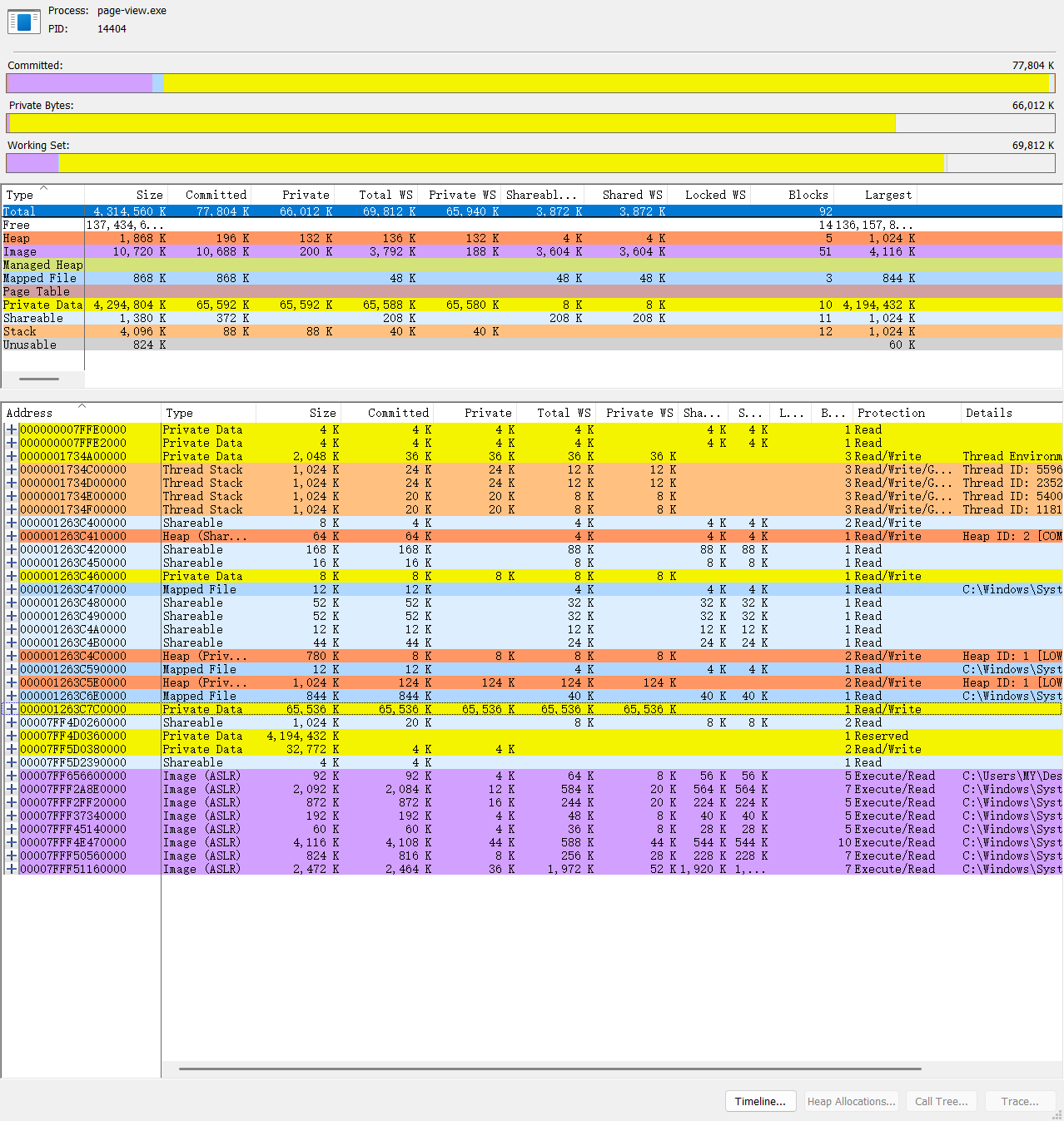Select the Total summary row

[532, 211]
